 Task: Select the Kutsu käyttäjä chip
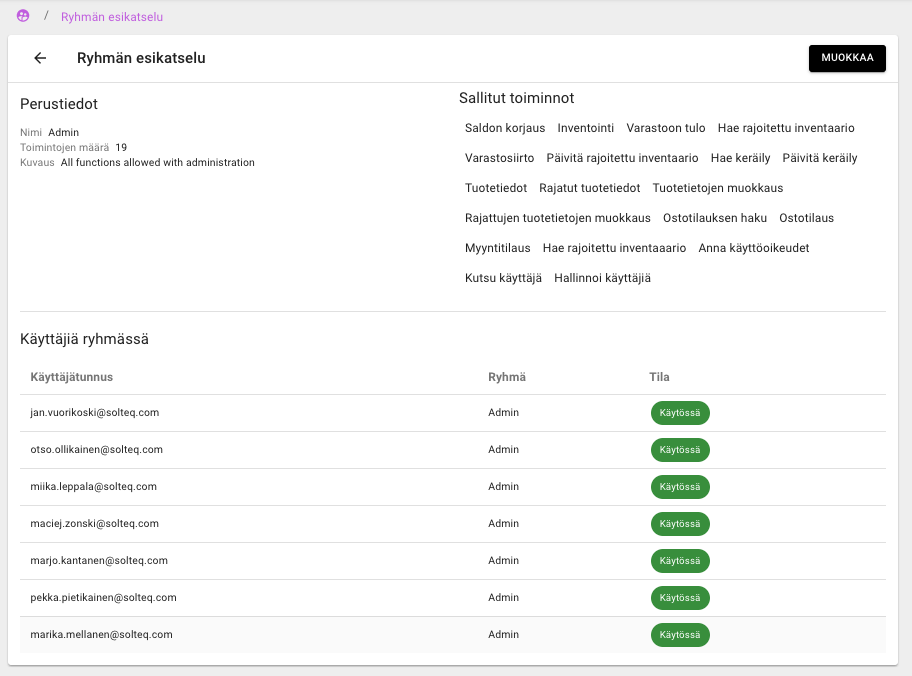coord(503,278)
